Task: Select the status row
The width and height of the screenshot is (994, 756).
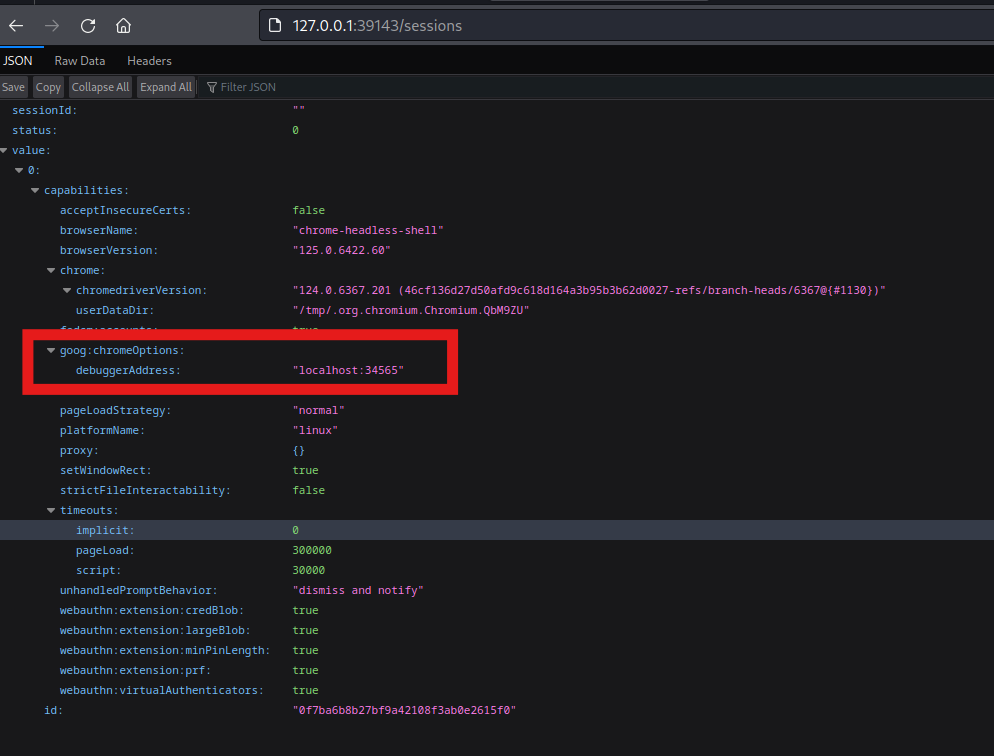Action: click(x=497, y=131)
